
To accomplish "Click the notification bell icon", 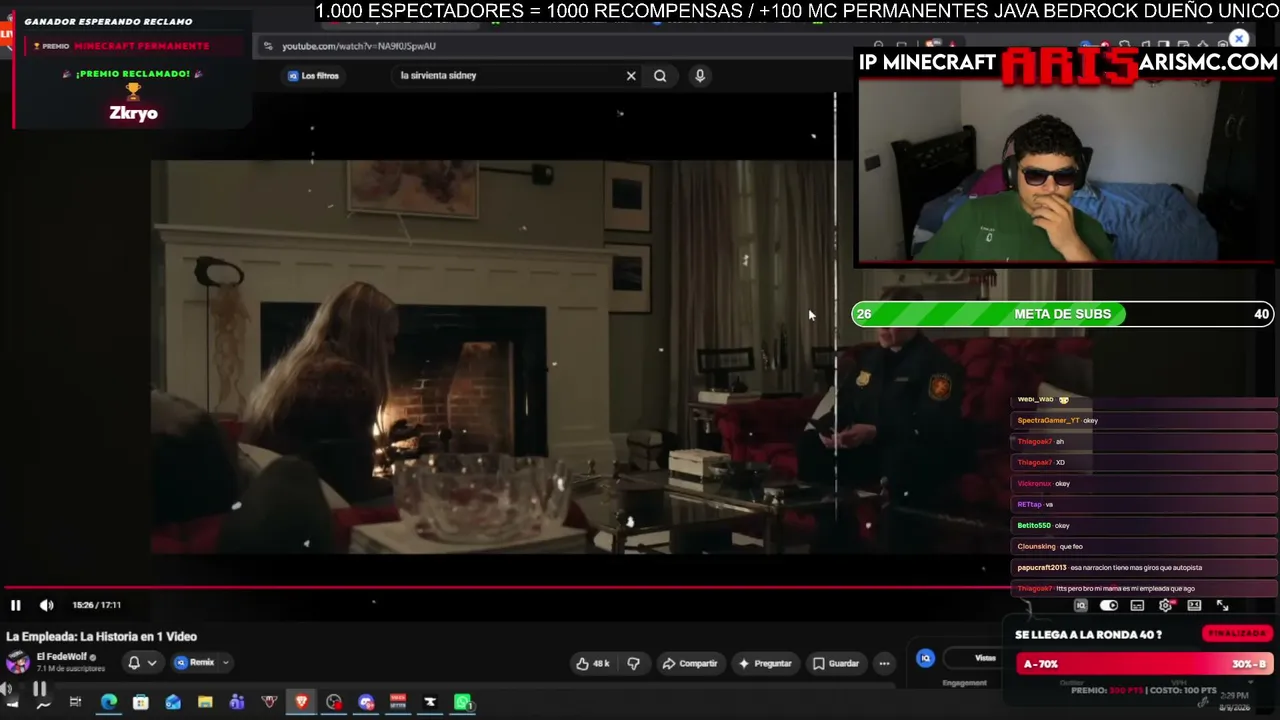I will (x=134, y=662).
